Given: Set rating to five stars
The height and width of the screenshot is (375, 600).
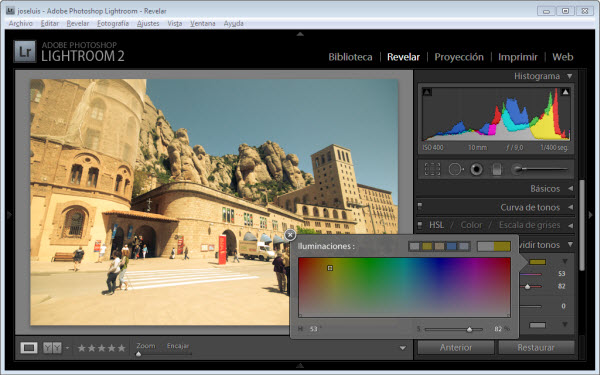Looking at the screenshot, I should 121,348.
